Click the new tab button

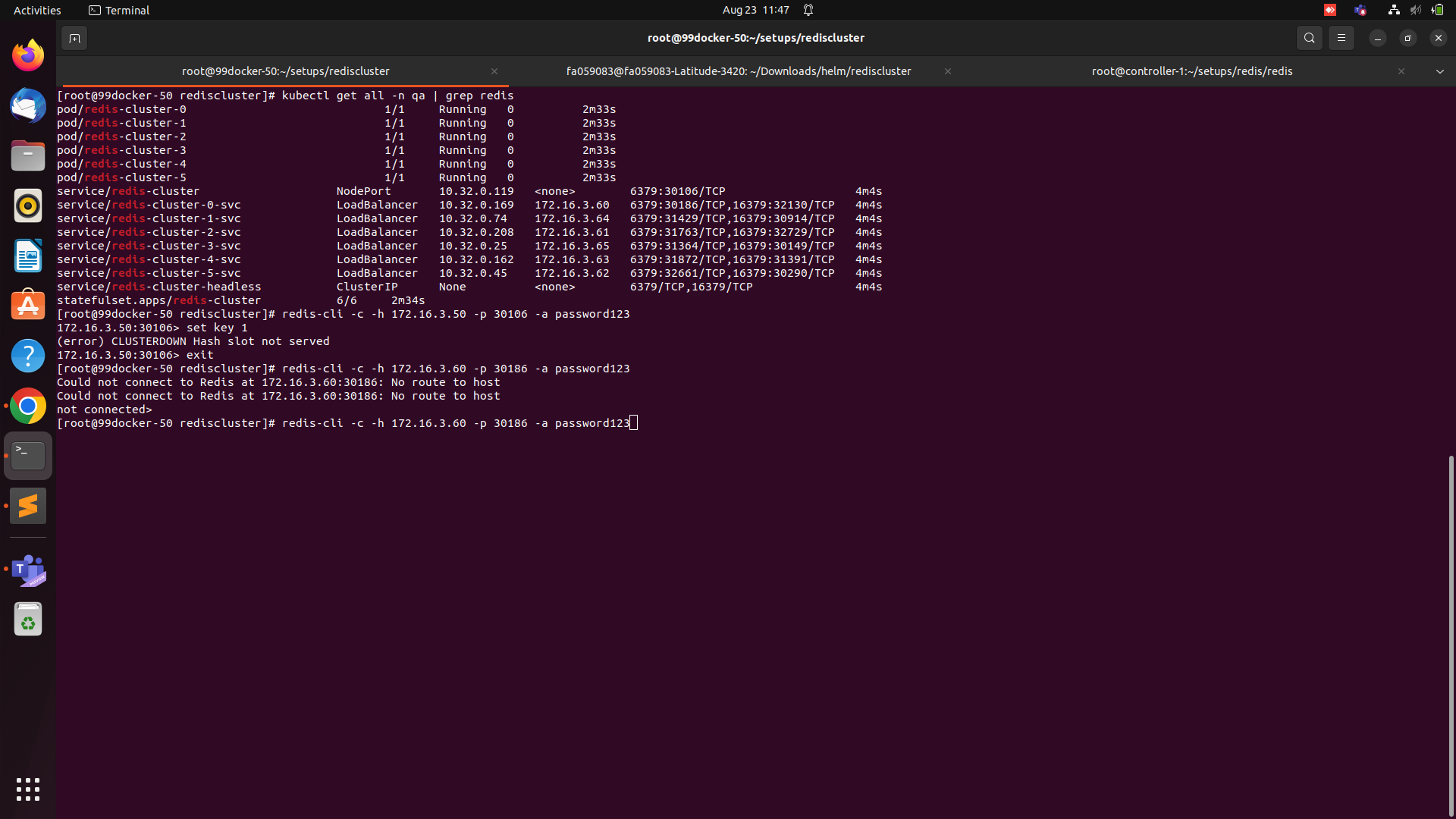click(74, 37)
